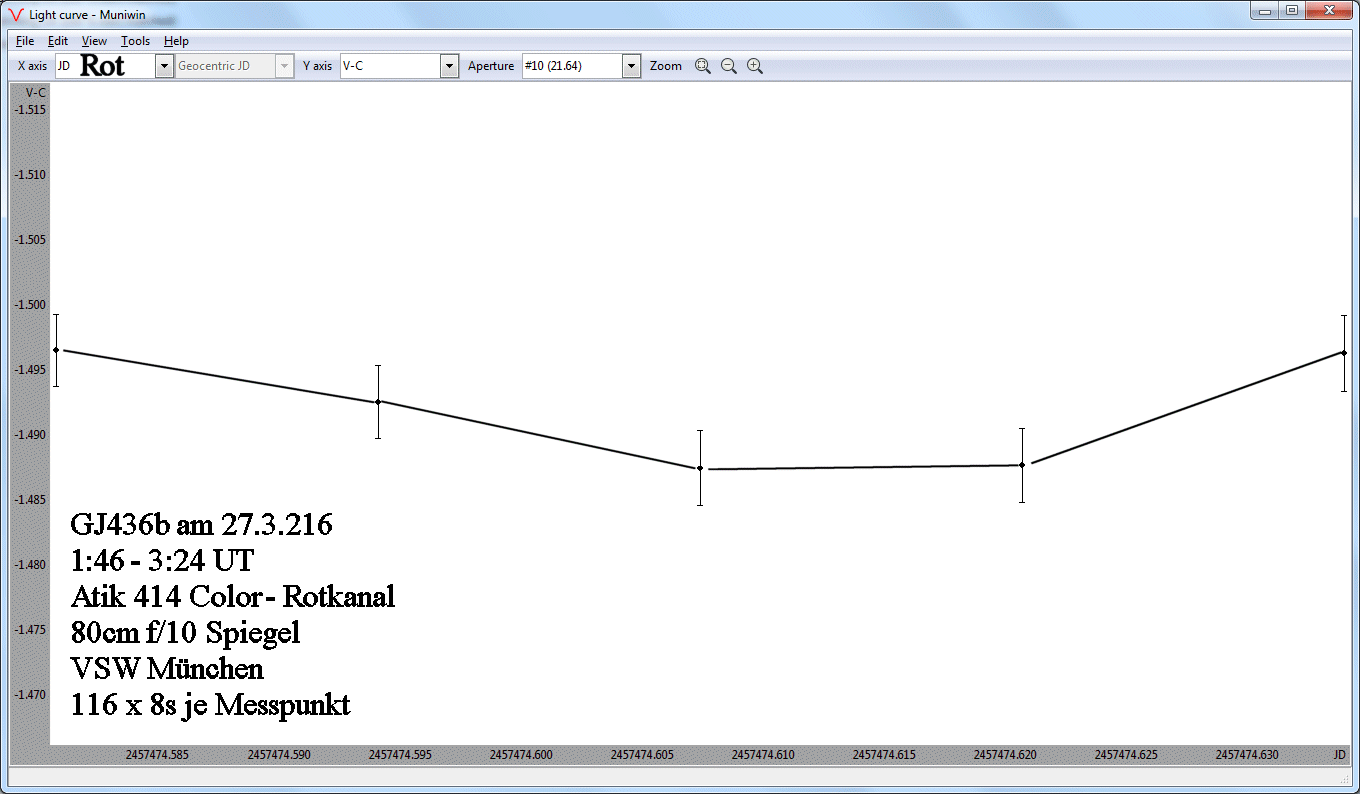Open the View menu
Screen dimensions: 1360x794
pos(94,41)
